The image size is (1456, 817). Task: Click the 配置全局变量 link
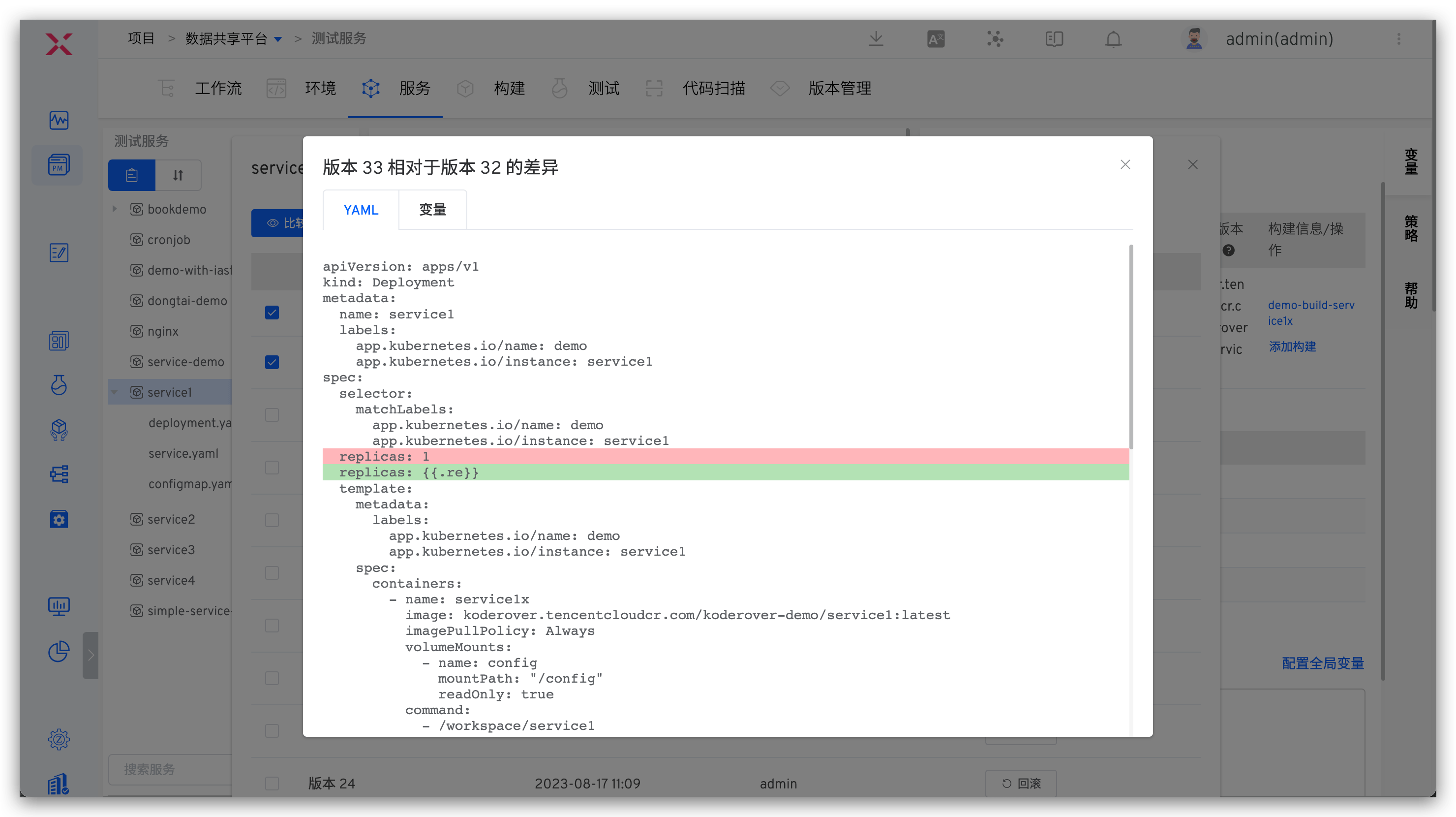click(x=1323, y=663)
